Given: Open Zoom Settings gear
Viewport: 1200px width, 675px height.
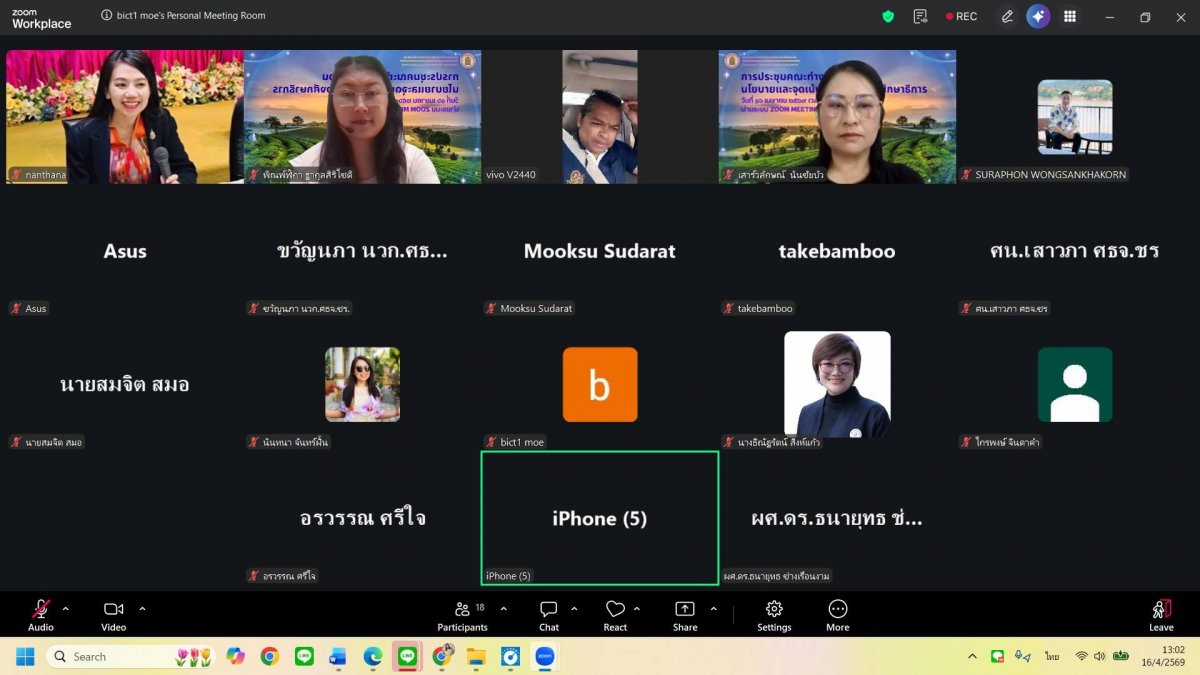Looking at the screenshot, I should tap(774, 614).
